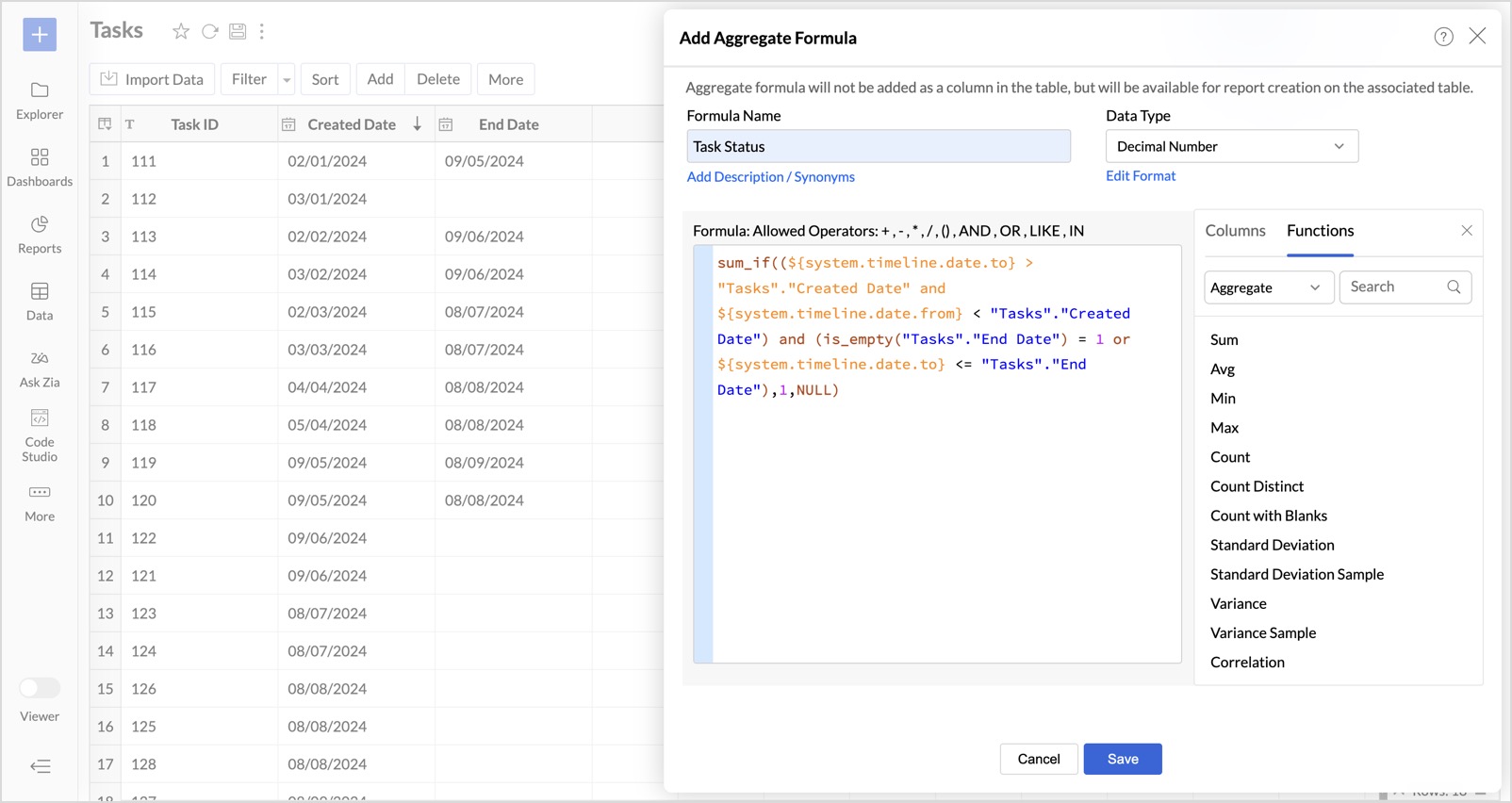
Task: Click the End Date column calendar icon
Action: point(446,124)
